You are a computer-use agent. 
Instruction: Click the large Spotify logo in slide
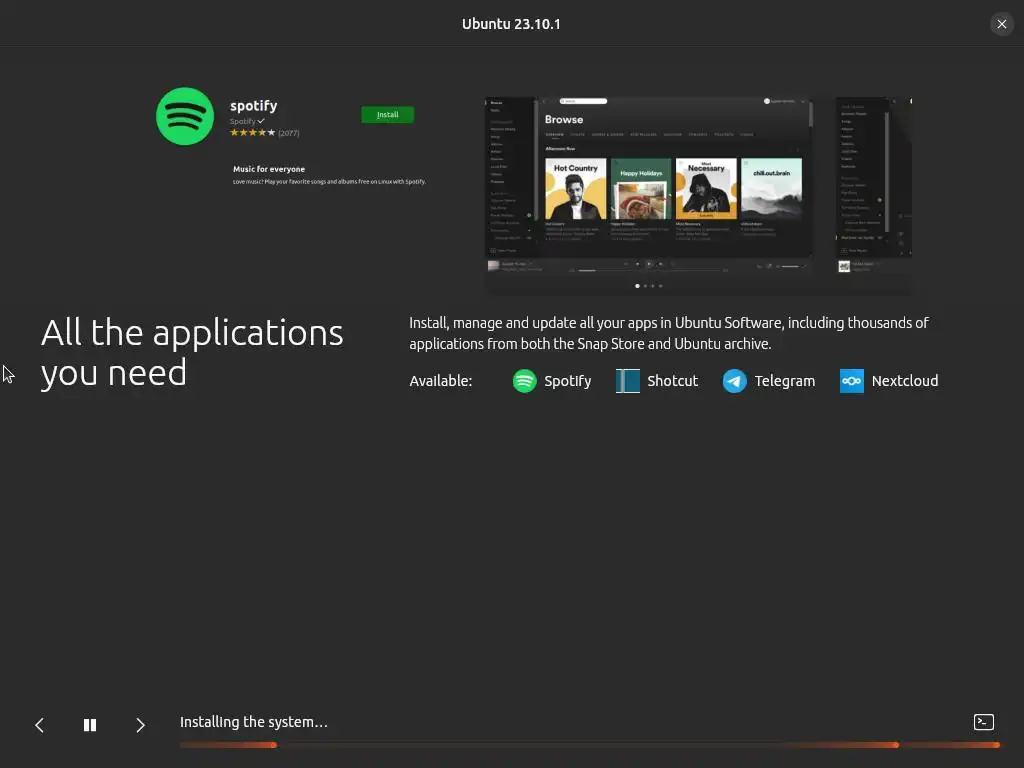coord(185,116)
